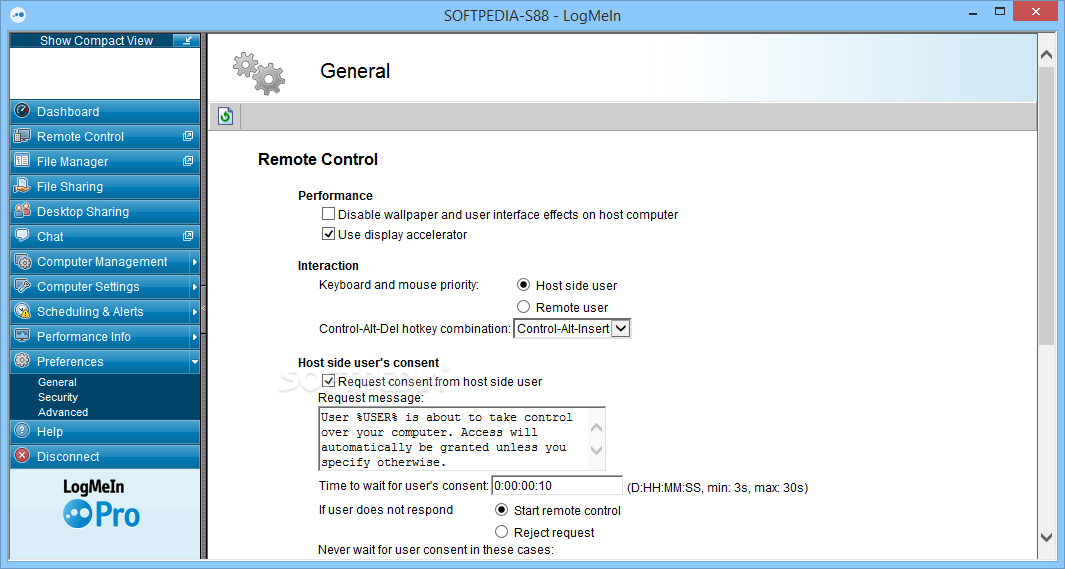Click Show Compact View button
The image size is (1065, 569).
coord(105,41)
